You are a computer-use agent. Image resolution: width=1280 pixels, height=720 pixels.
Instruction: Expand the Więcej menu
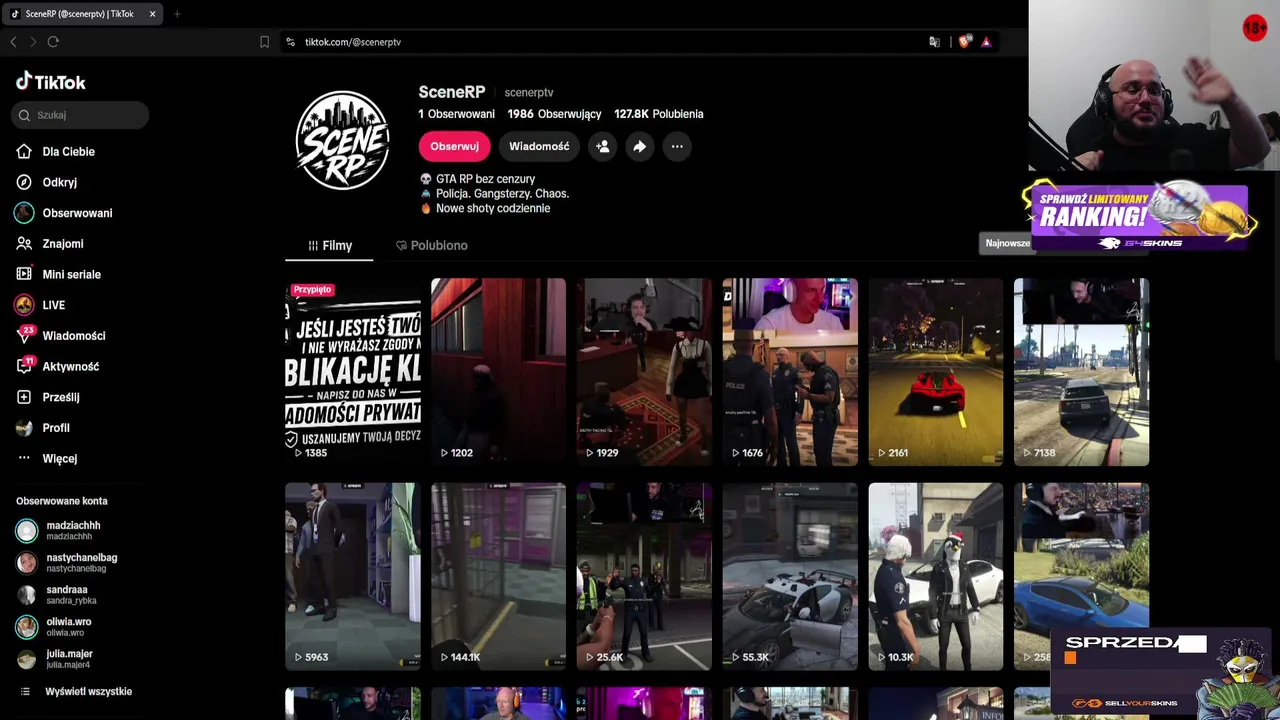point(59,459)
